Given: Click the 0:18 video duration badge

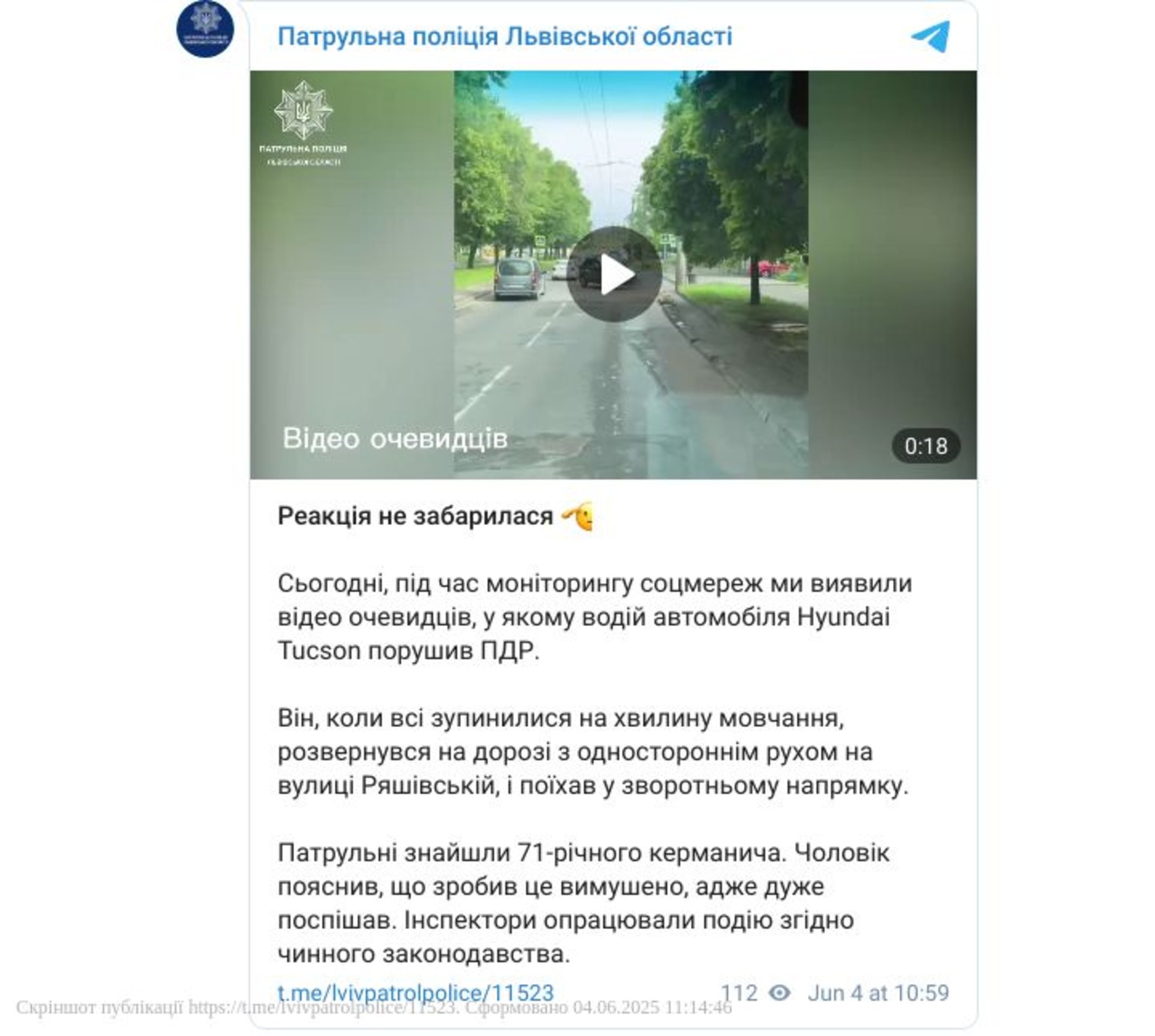Looking at the screenshot, I should (925, 446).
